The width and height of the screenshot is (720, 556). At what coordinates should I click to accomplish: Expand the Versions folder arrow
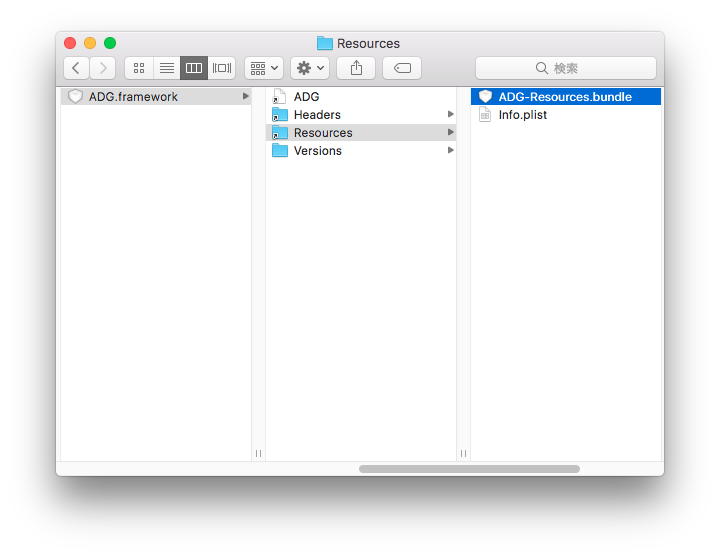tap(451, 151)
